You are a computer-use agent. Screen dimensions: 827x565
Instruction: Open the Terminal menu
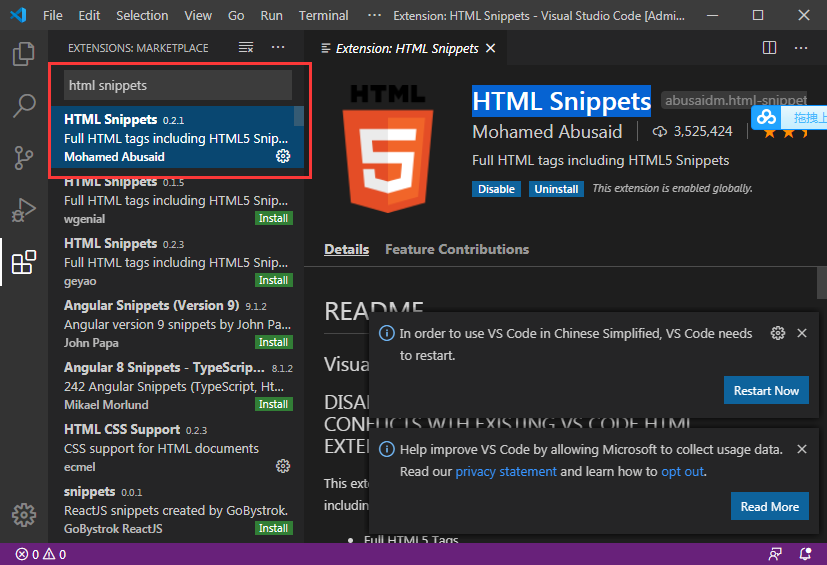point(323,15)
